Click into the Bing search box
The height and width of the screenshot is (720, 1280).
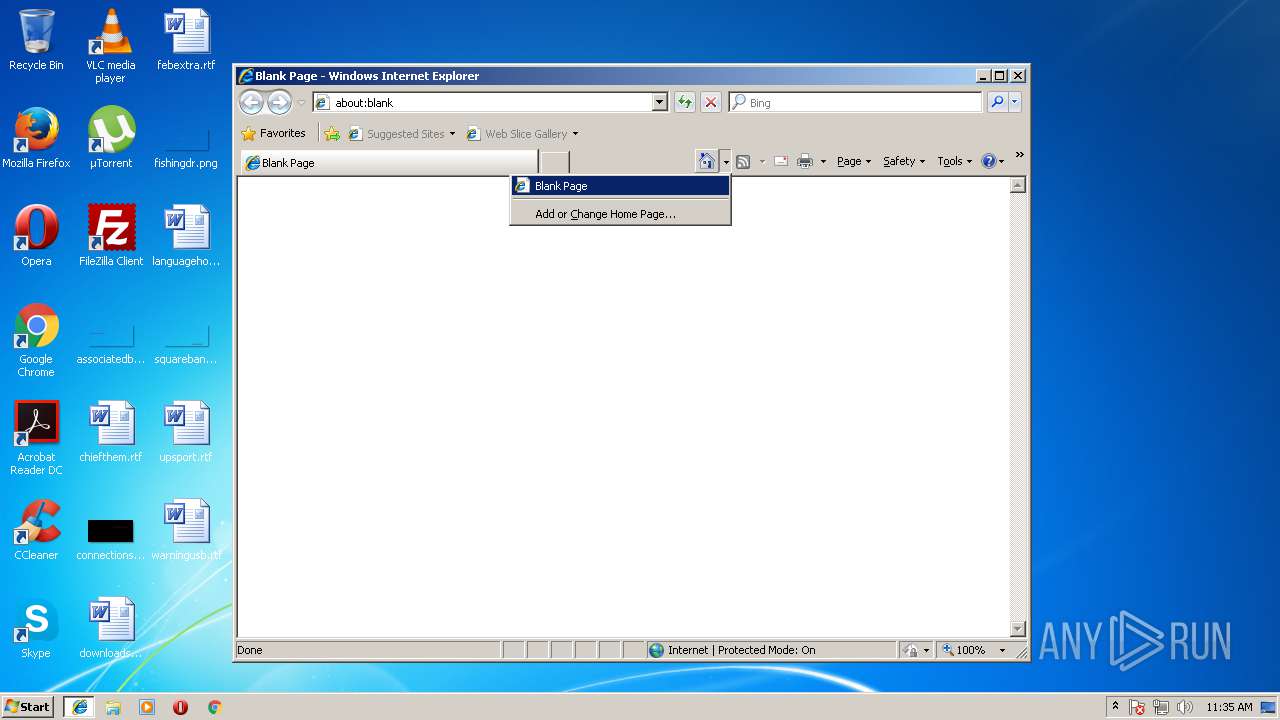pos(855,102)
